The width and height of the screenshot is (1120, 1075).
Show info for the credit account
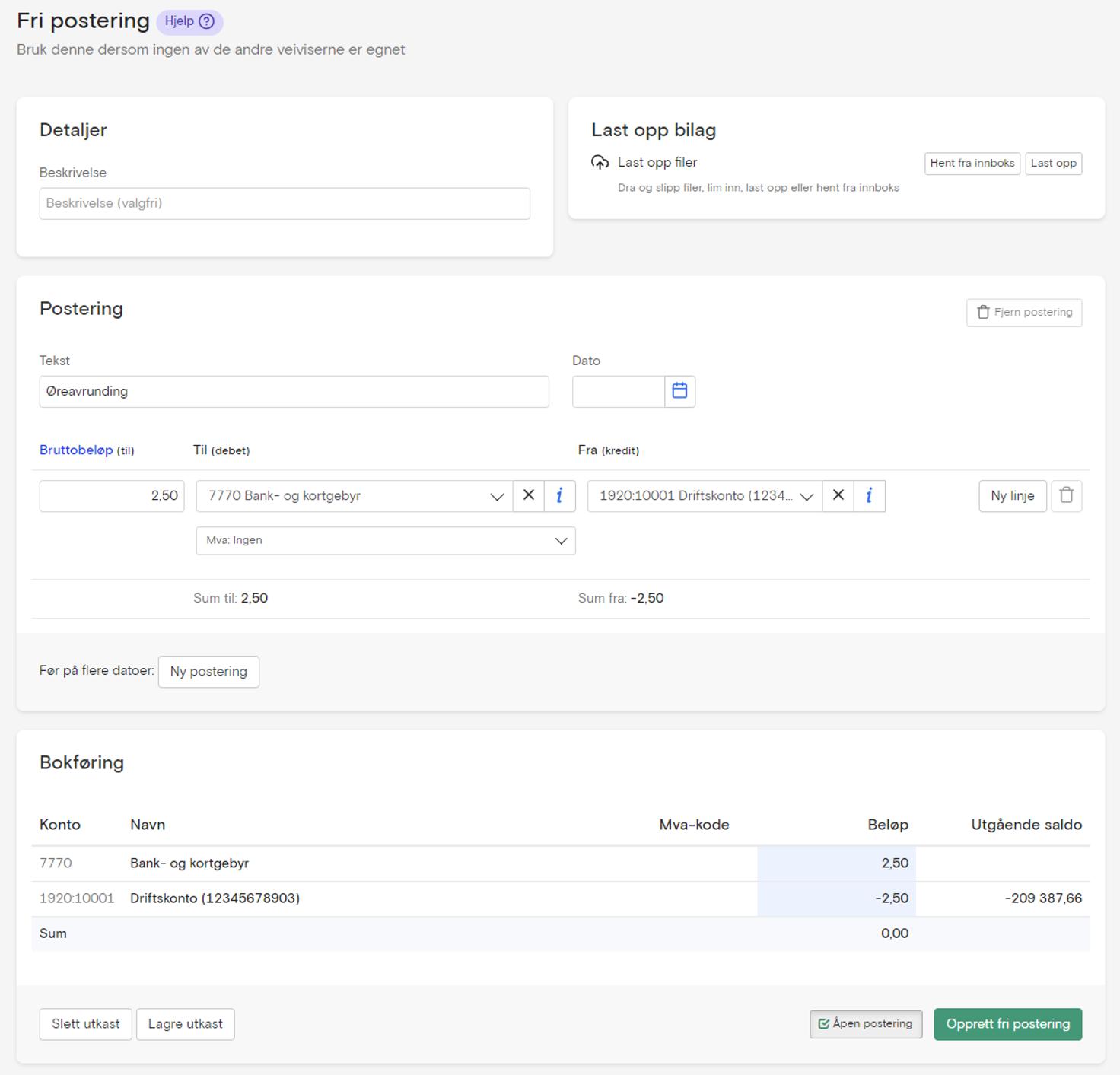pos(869,495)
